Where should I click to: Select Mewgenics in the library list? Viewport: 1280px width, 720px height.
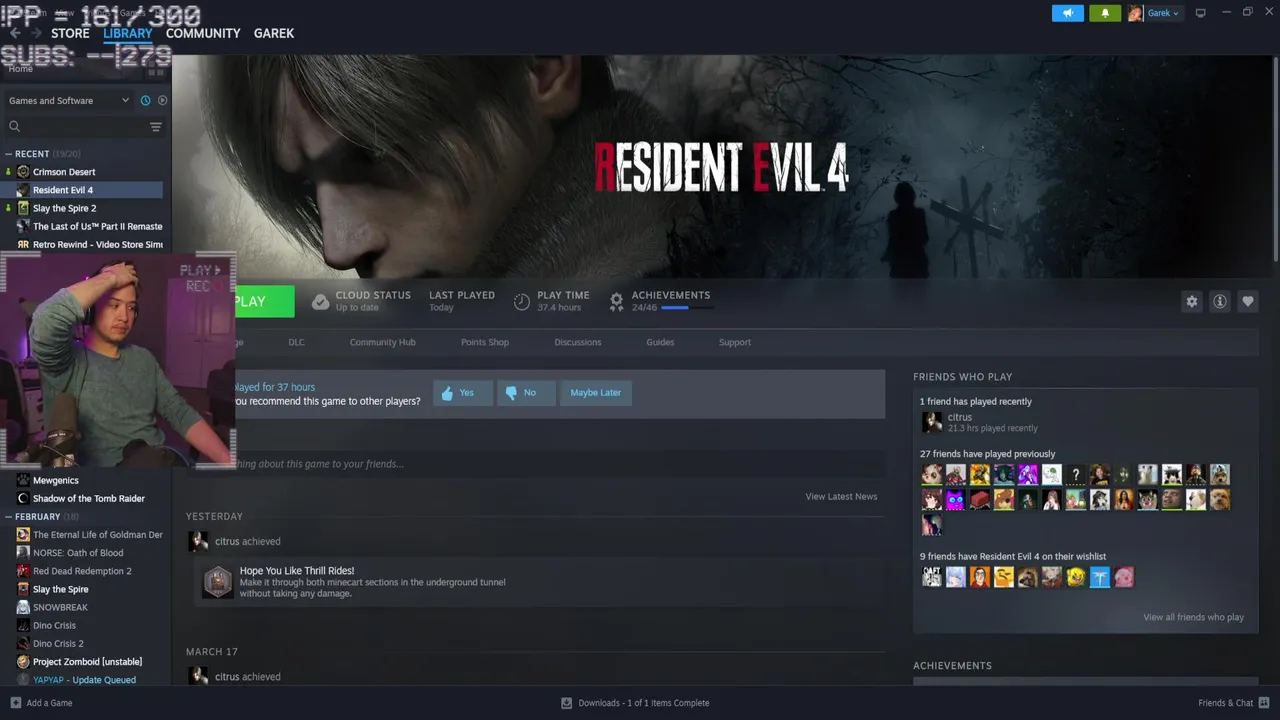pos(56,480)
